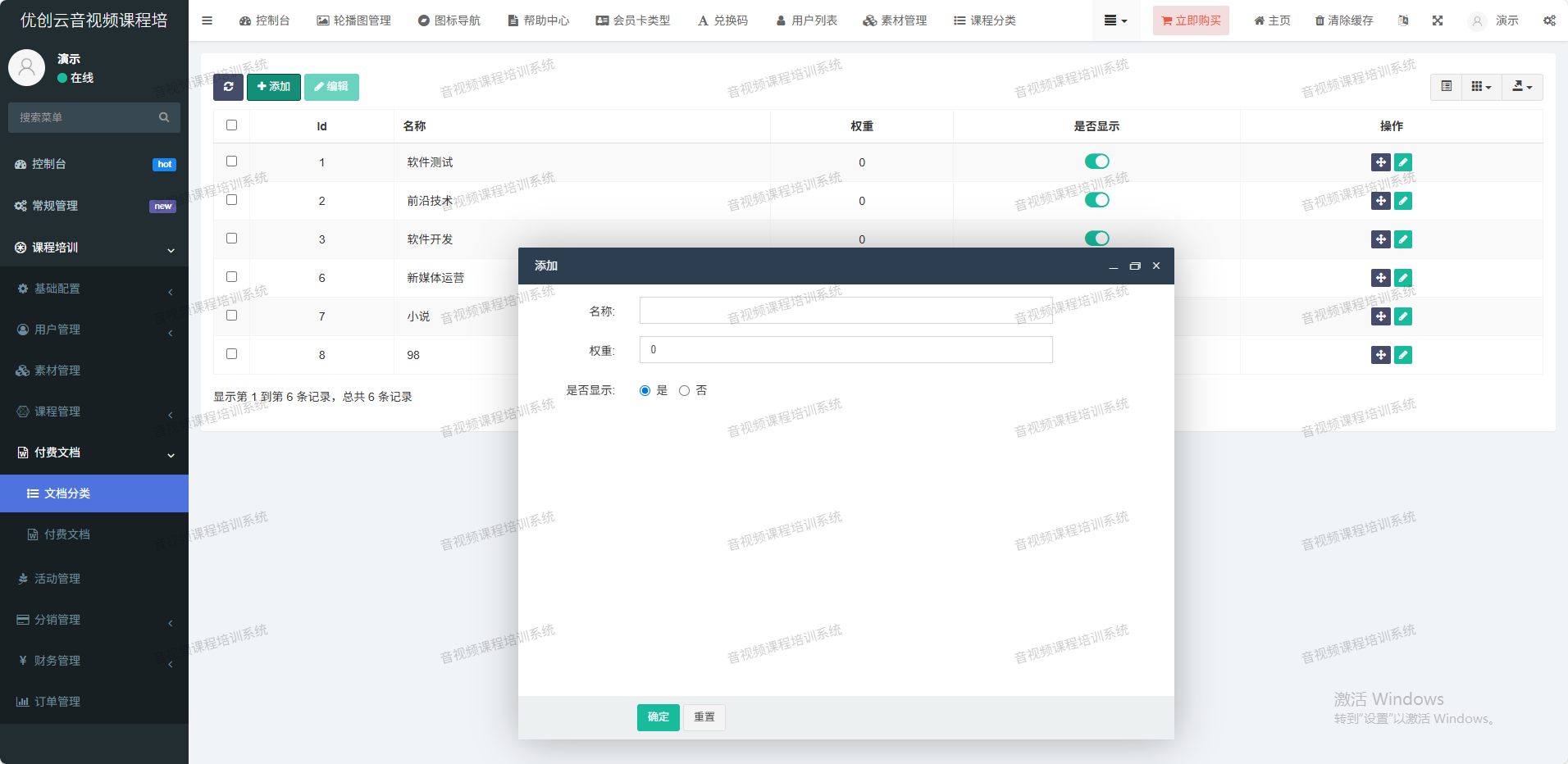1568x764 pixels.
Task: Open the columns grid dropdown
Action: pyautogui.click(x=1481, y=87)
